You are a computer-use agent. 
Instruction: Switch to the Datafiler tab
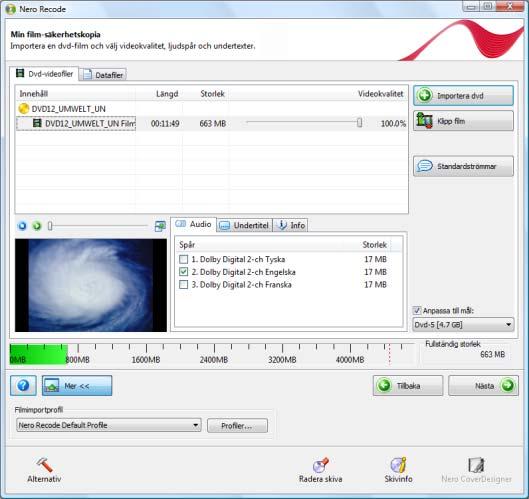coord(103,75)
